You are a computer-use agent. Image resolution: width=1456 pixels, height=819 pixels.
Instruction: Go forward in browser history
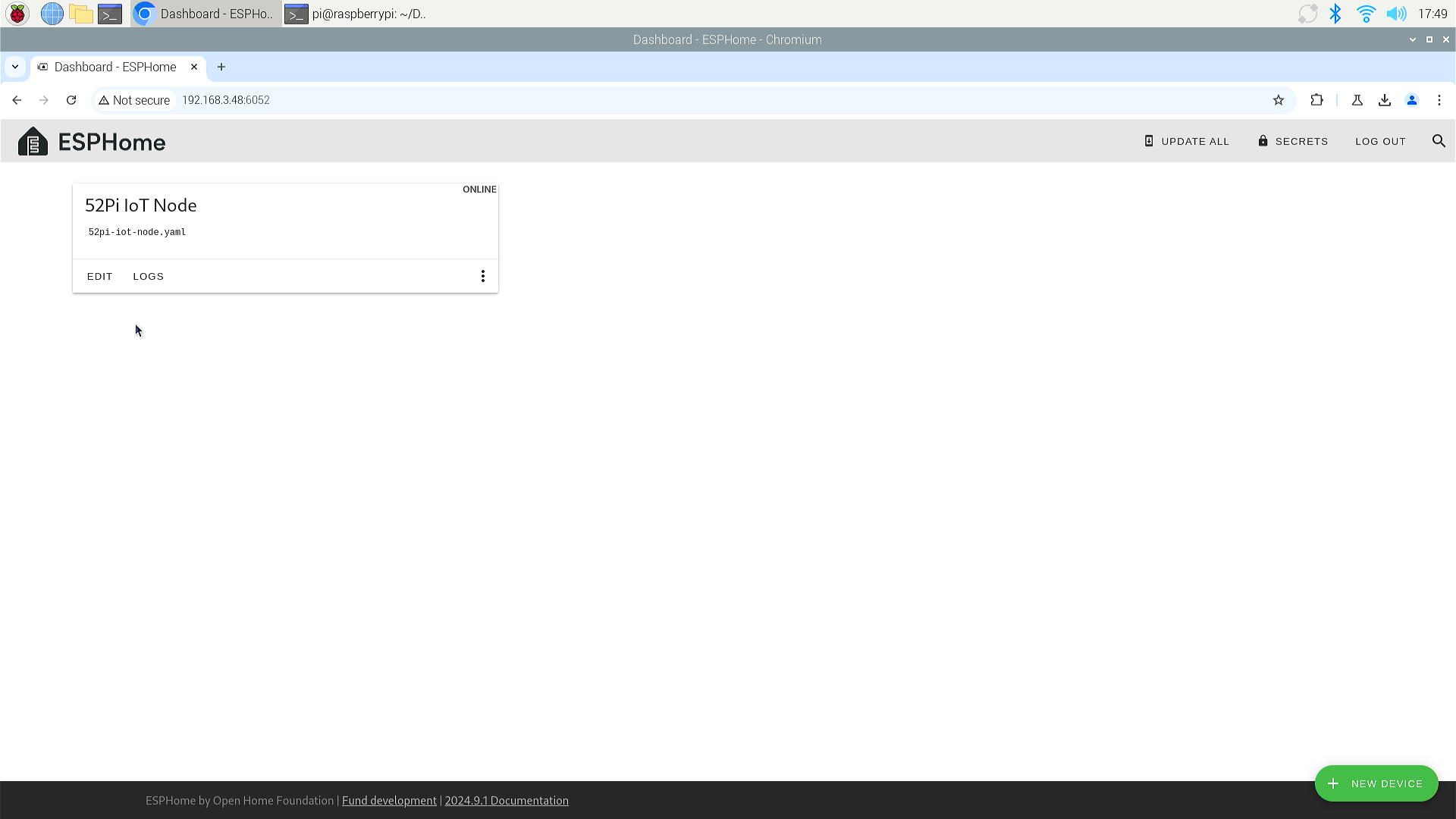click(44, 100)
